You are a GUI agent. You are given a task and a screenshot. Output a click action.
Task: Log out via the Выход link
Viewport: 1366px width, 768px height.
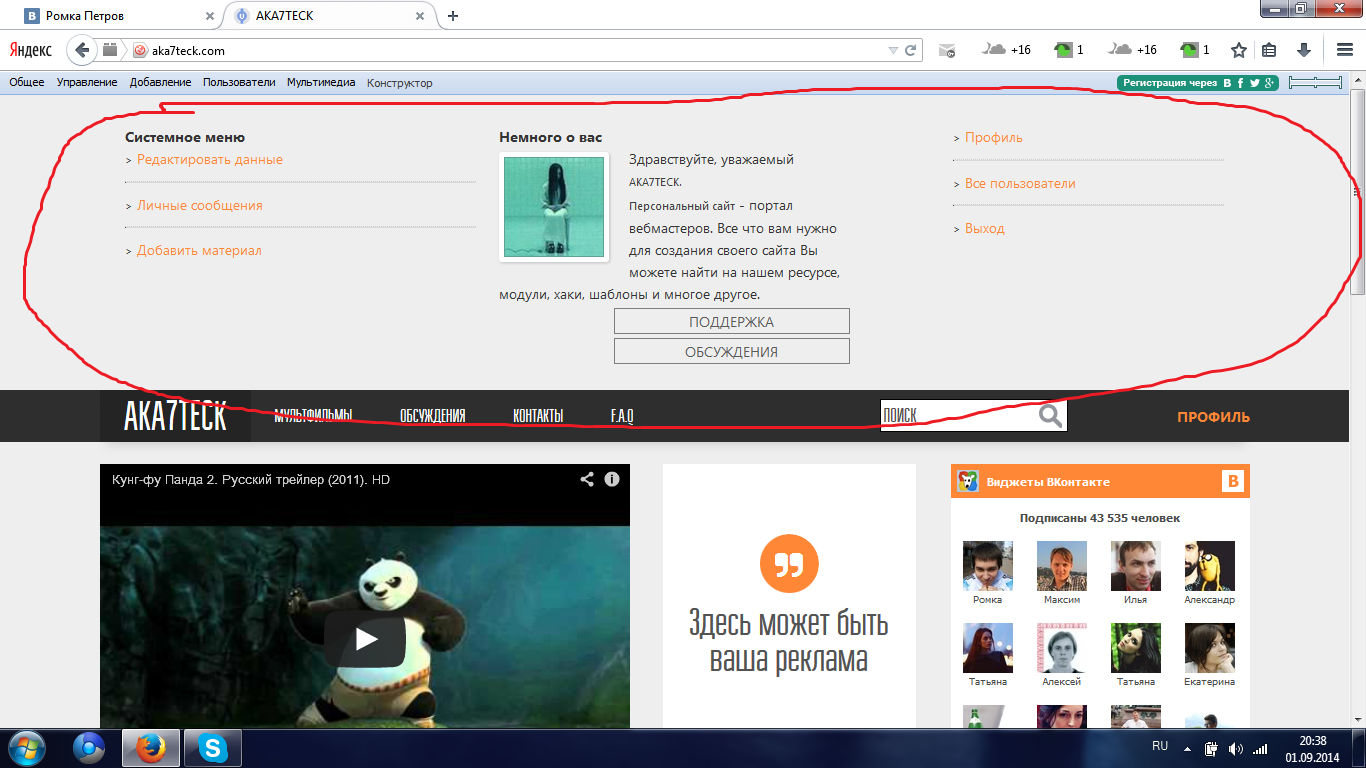pyautogui.click(x=985, y=228)
